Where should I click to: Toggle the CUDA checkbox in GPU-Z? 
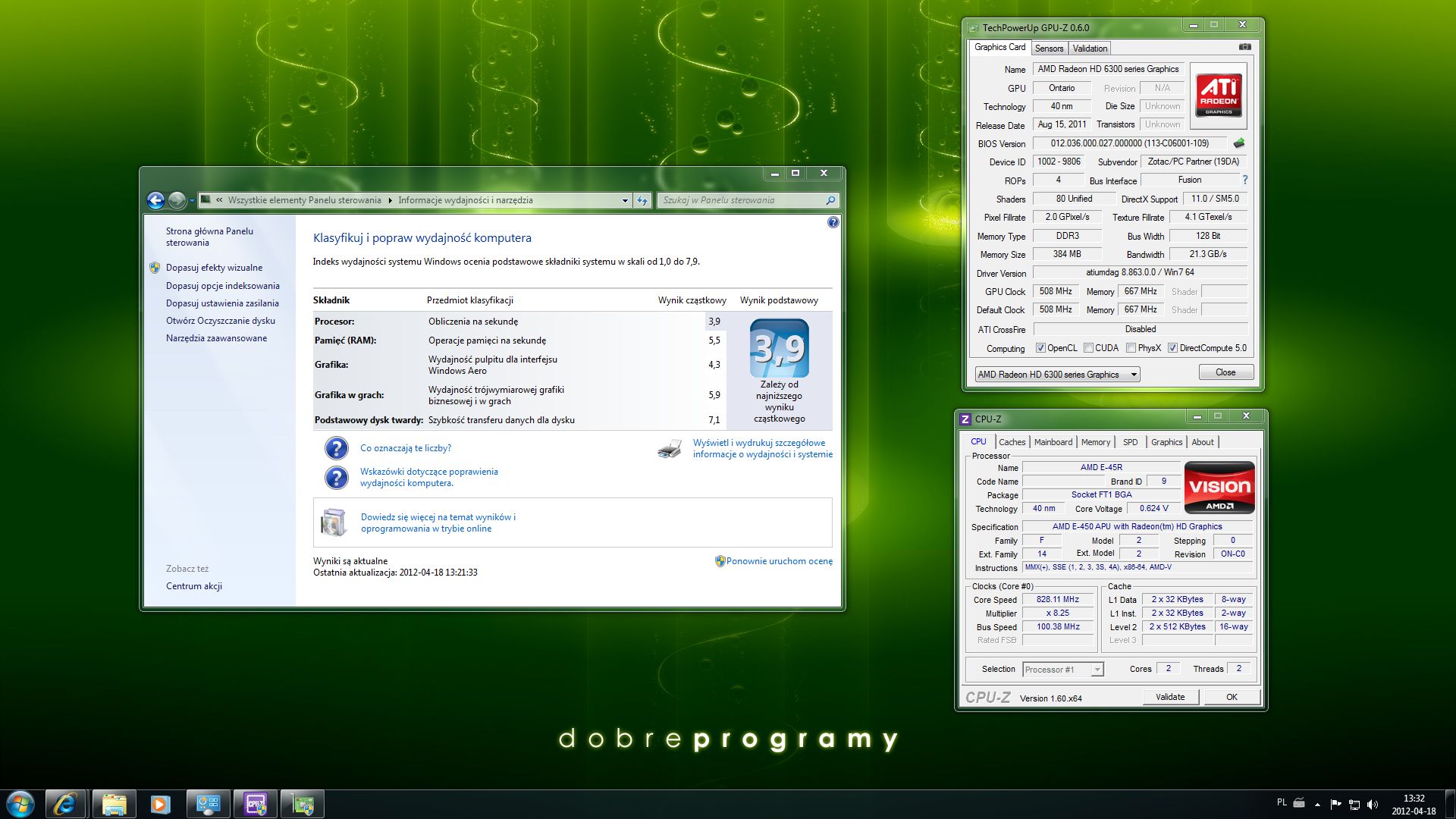coord(1088,348)
